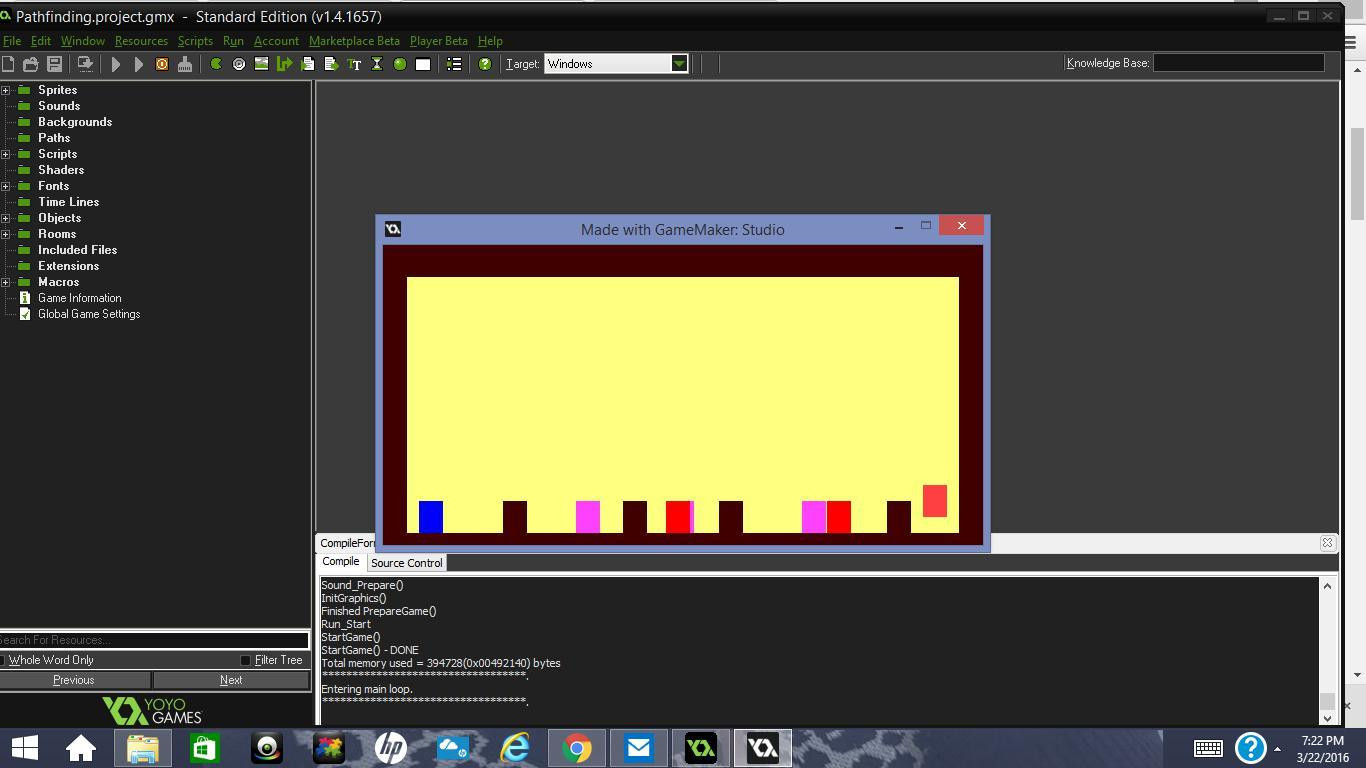Expand the Rooms folder in the resource tree
This screenshot has width=1366, height=768.
[x=5, y=234]
